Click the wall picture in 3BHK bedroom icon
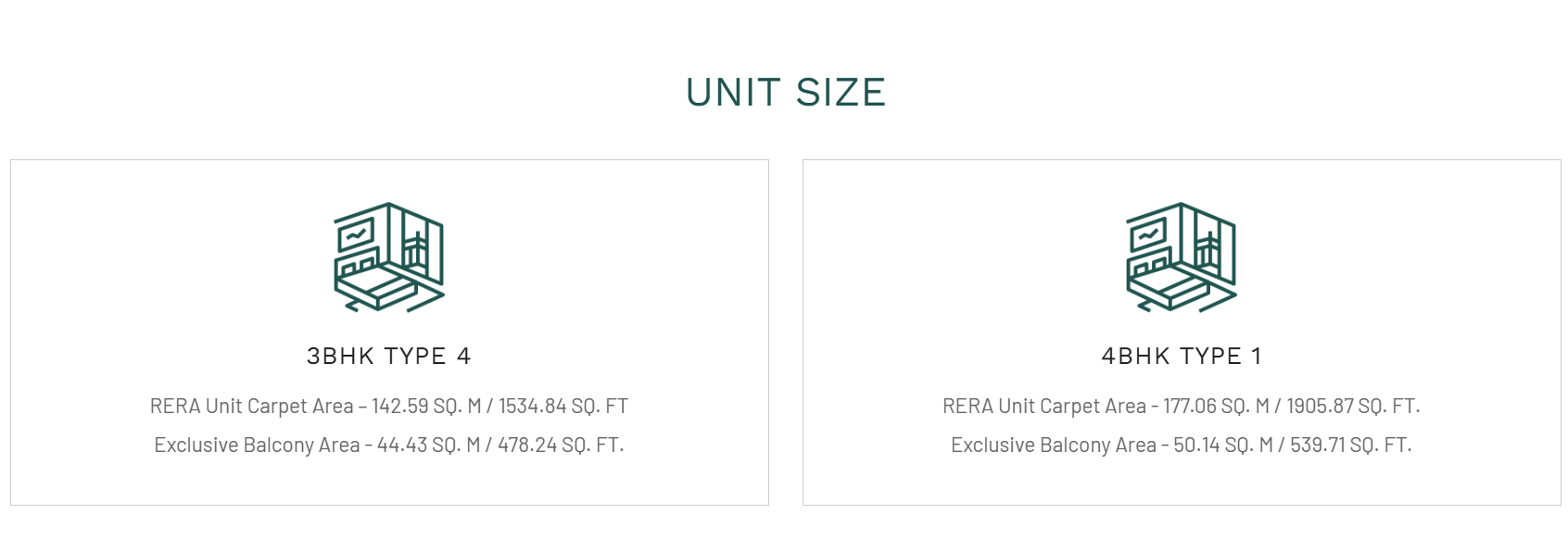1568x552 pixels. (x=355, y=234)
